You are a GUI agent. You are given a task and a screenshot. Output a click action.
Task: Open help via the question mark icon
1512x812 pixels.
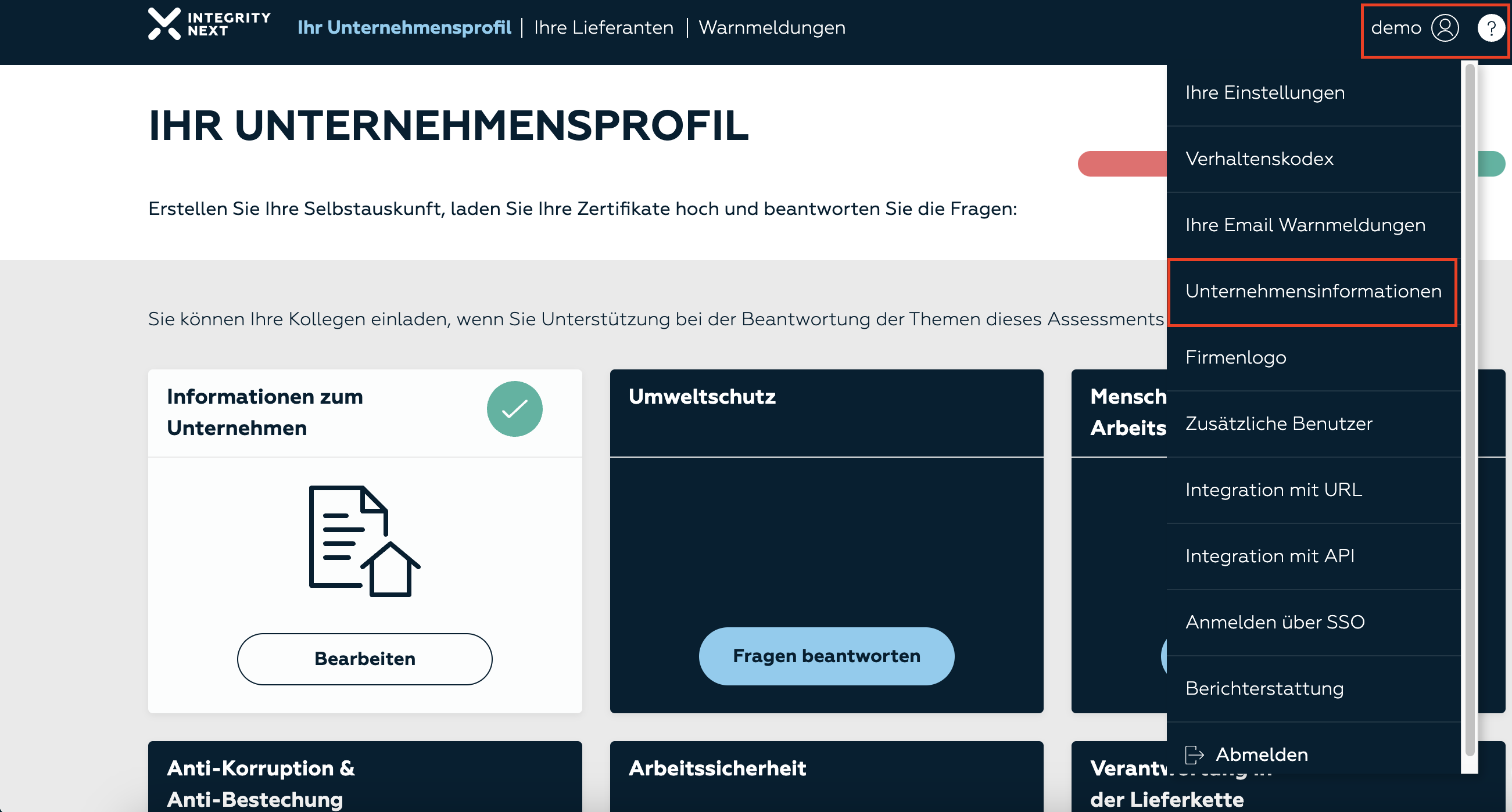1492,27
